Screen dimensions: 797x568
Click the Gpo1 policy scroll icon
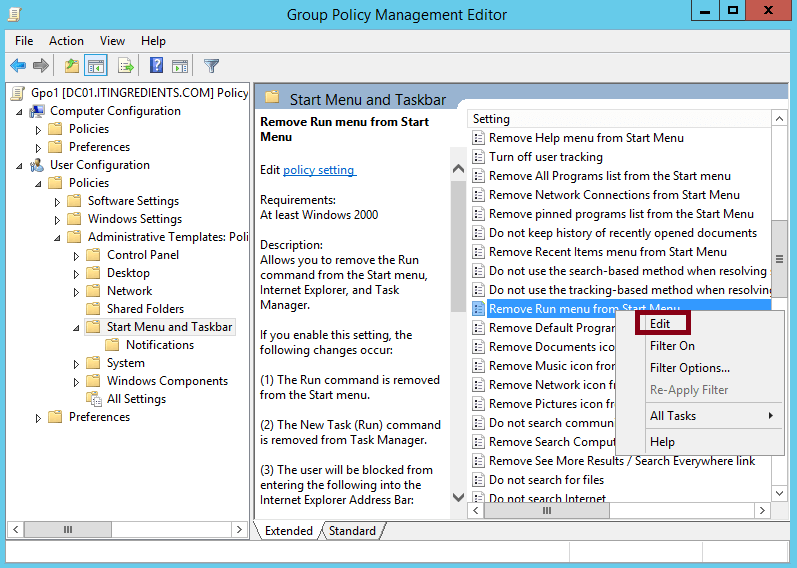click(18, 93)
